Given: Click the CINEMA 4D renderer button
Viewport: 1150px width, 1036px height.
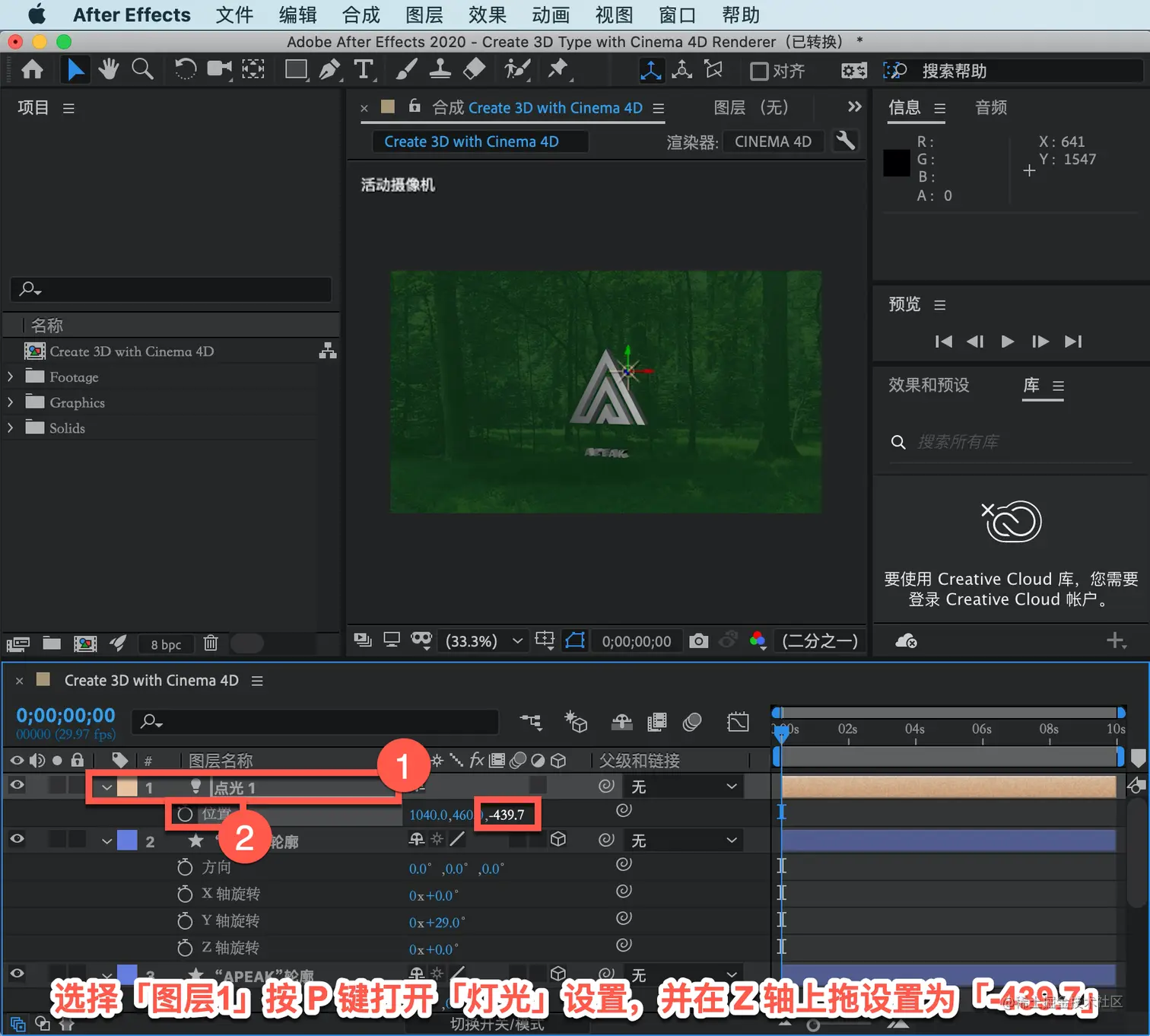Looking at the screenshot, I should tap(773, 141).
